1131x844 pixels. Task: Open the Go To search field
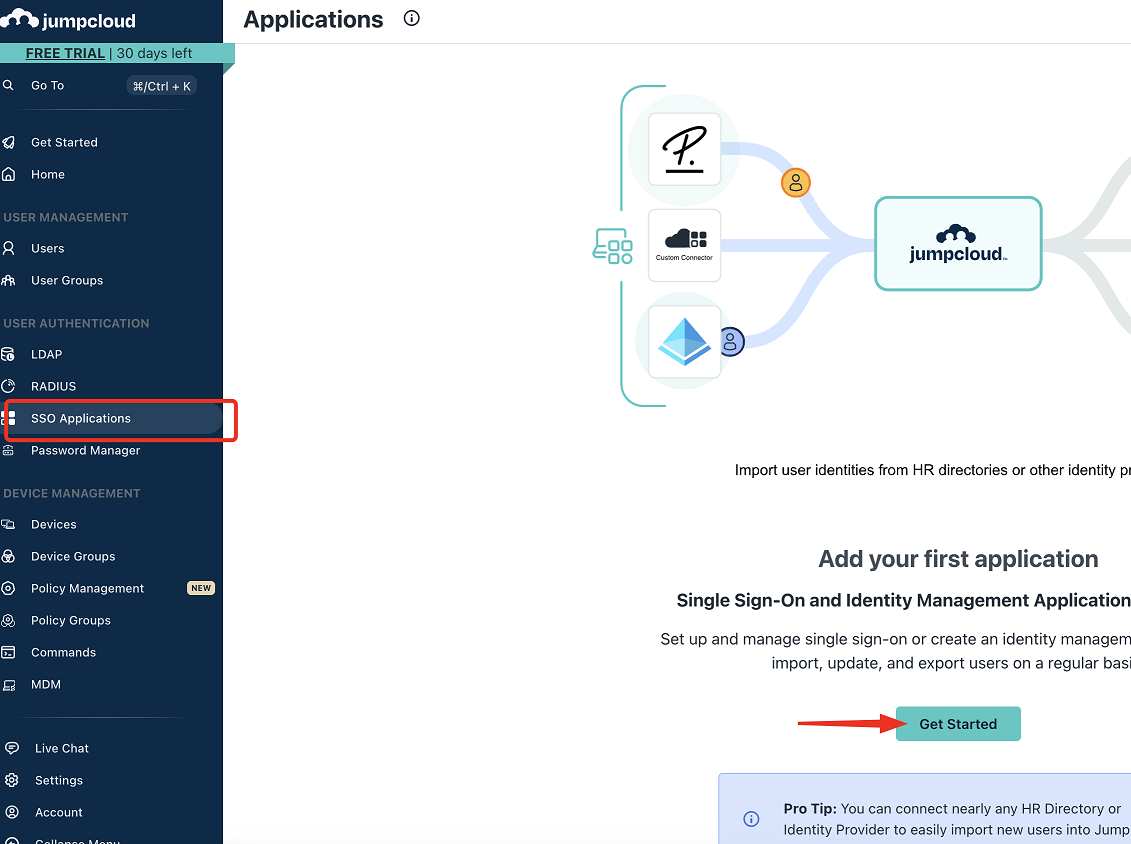(x=100, y=86)
